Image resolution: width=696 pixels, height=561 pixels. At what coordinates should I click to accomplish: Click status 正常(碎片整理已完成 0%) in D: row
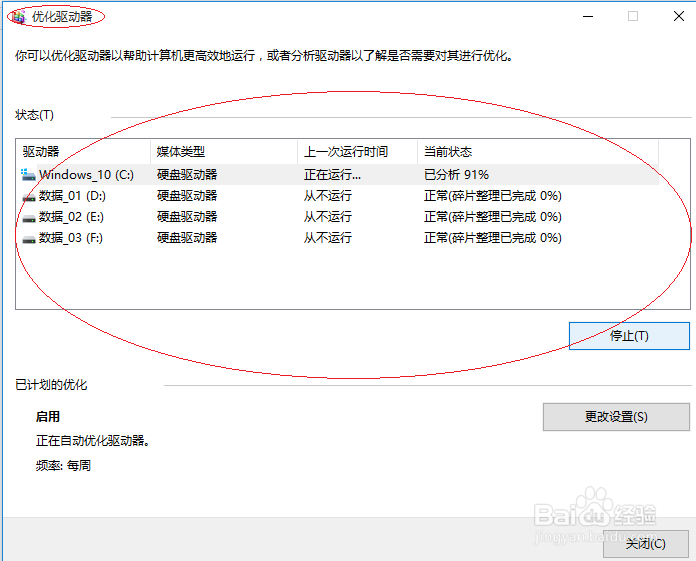[x=493, y=196]
